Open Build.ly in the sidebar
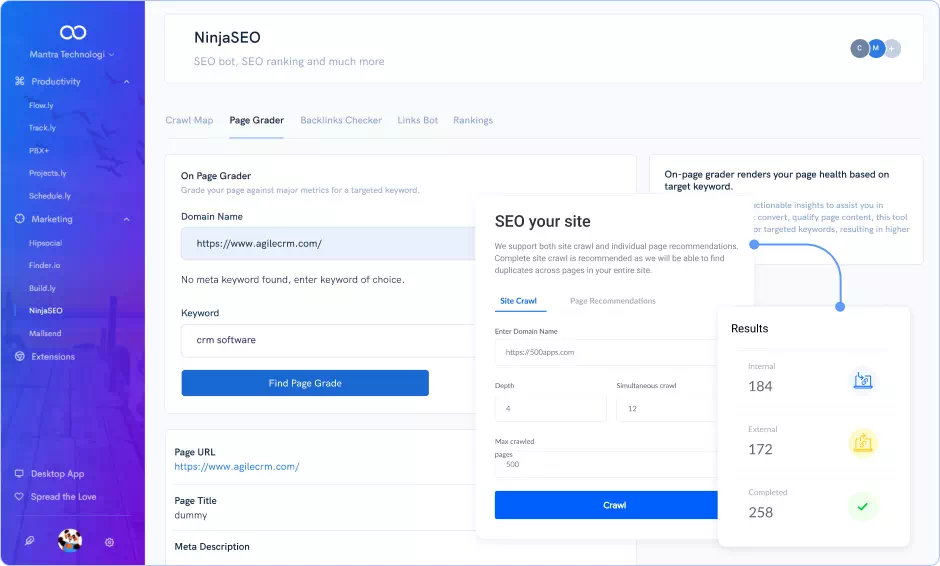The height and width of the screenshot is (566, 940). click(42, 288)
